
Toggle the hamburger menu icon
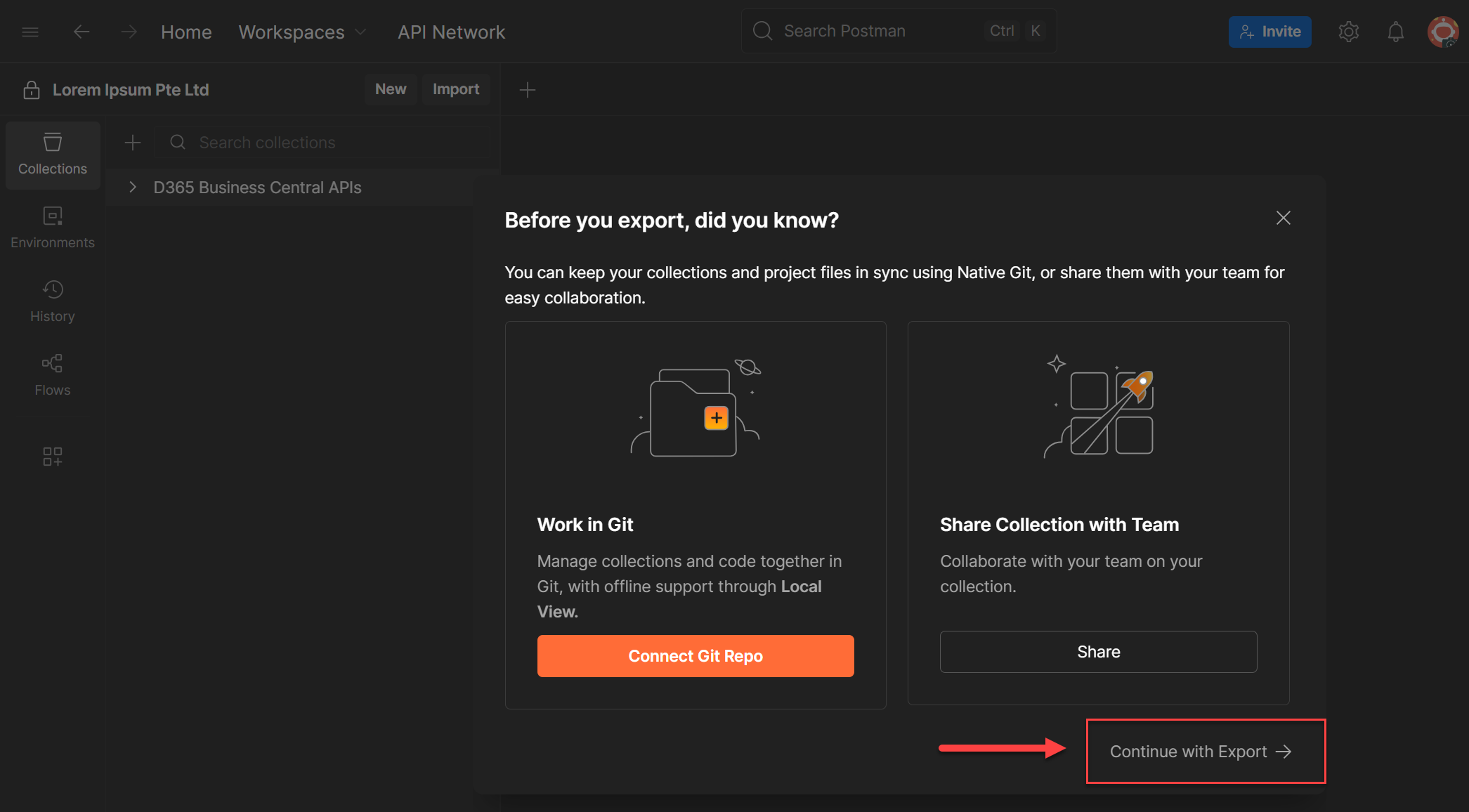pyautogui.click(x=30, y=32)
